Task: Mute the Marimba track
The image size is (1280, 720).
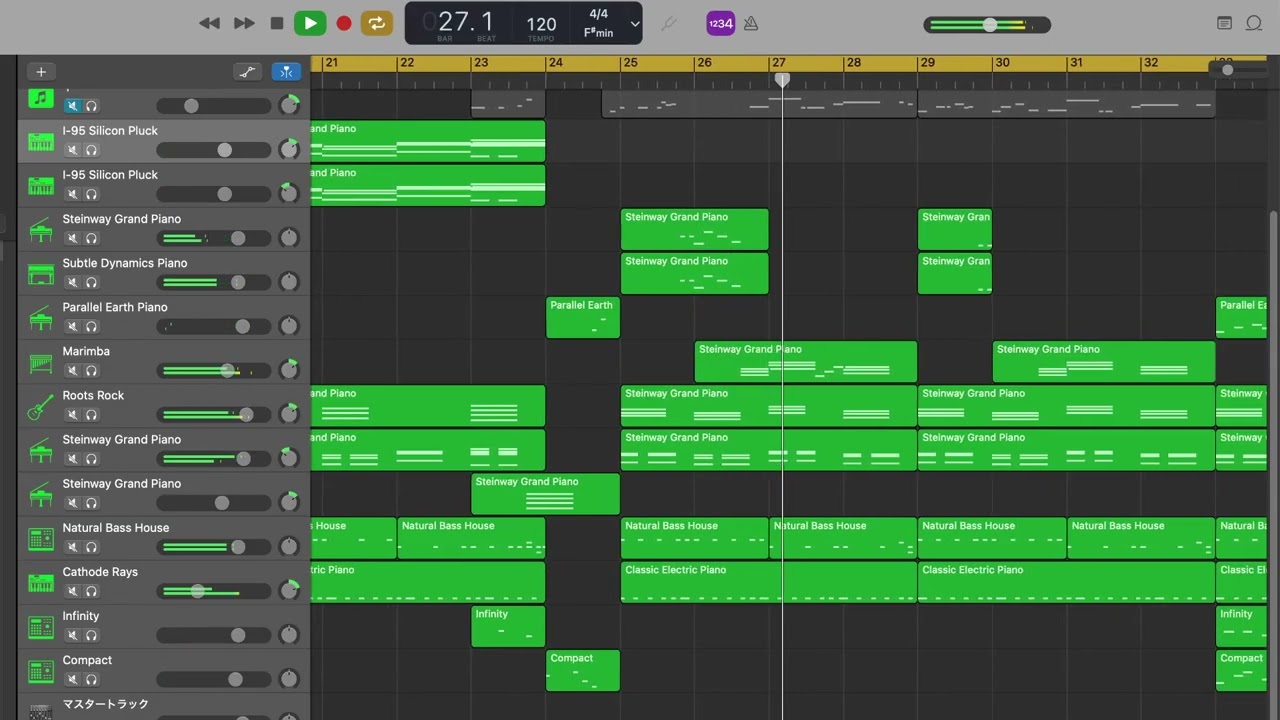Action: [72, 370]
